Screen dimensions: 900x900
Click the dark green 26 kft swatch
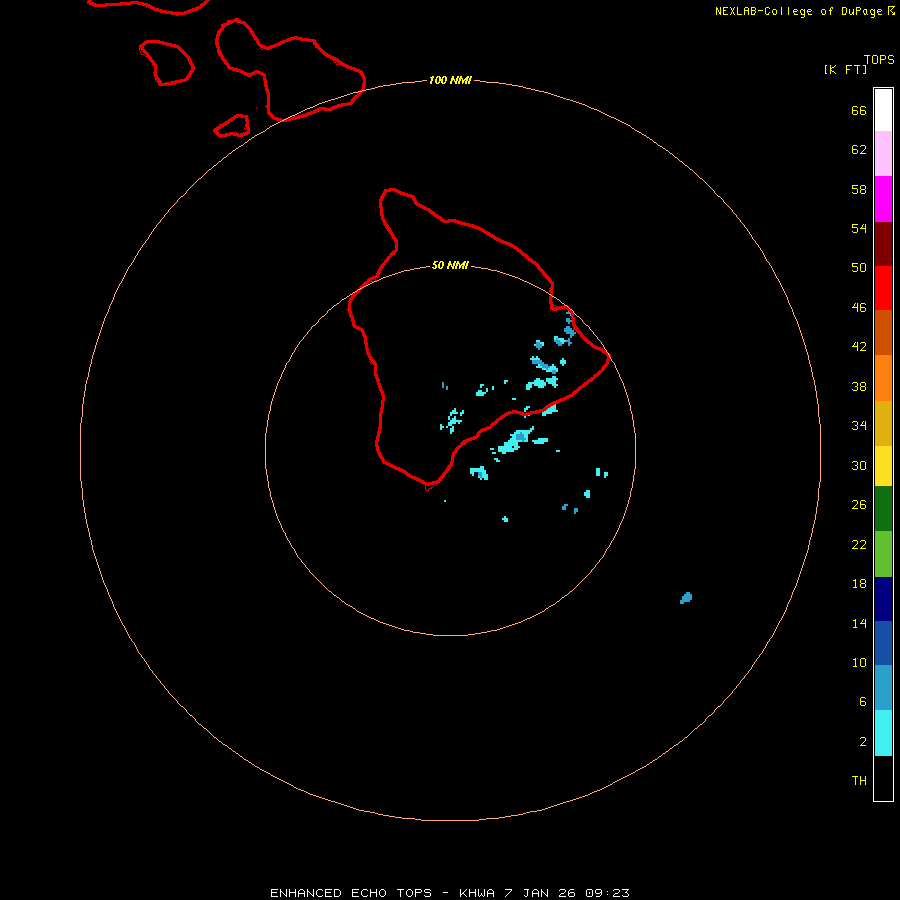pyautogui.click(x=883, y=509)
